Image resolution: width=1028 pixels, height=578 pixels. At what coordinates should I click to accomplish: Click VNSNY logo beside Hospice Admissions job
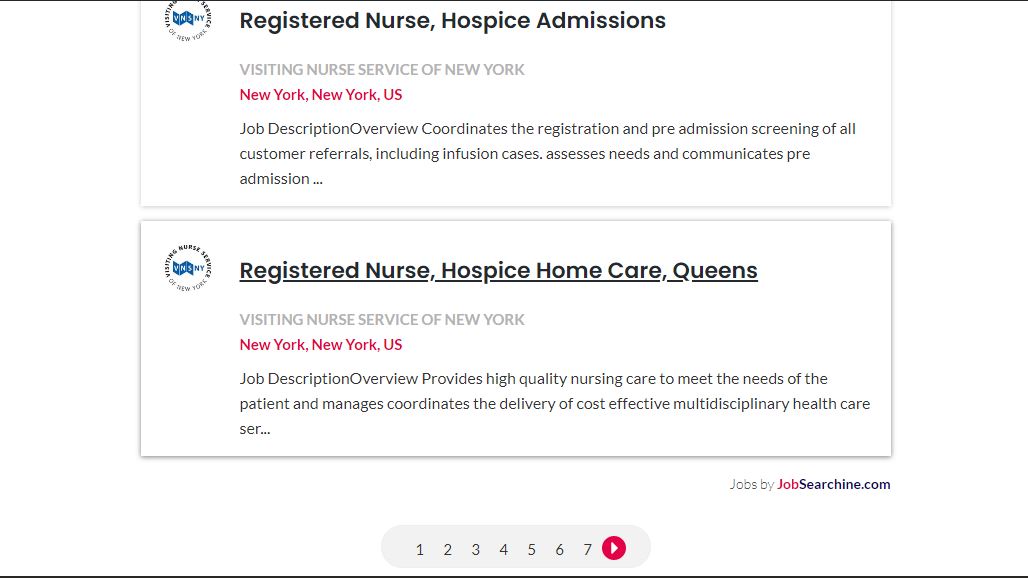[x=188, y=20]
